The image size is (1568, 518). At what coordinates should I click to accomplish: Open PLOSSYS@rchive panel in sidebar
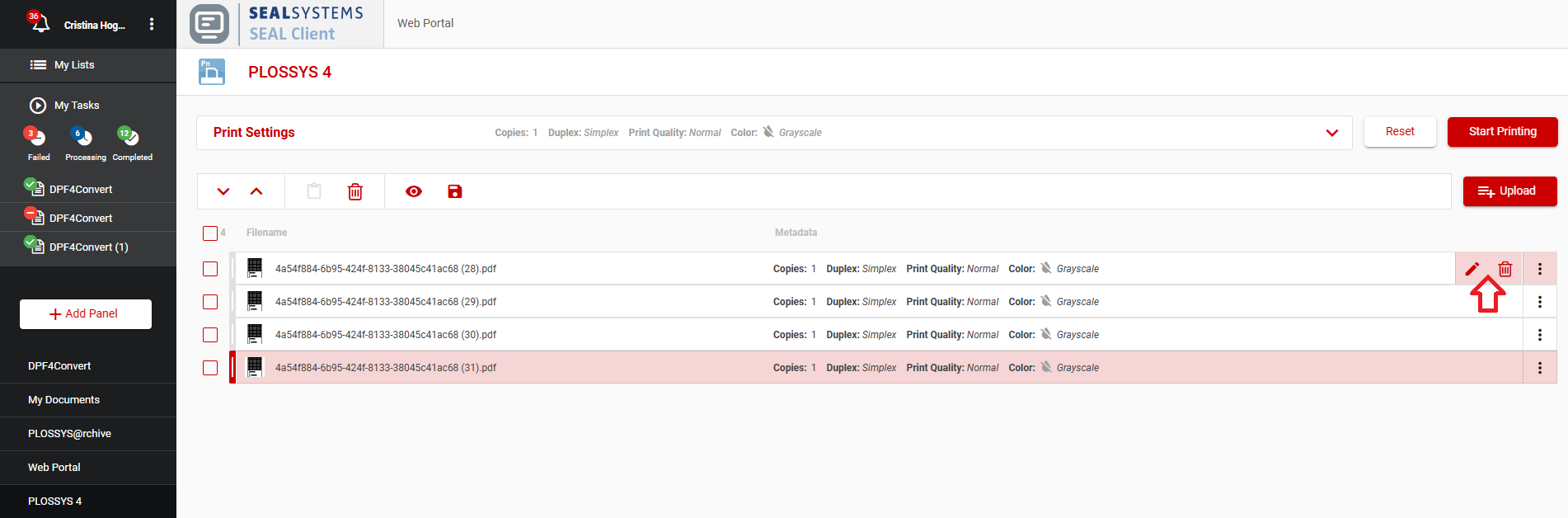pos(69,434)
